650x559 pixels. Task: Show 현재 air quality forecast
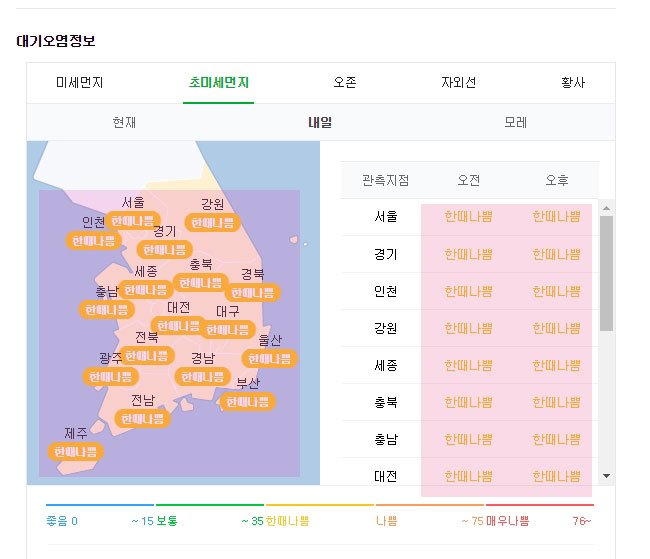point(124,122)
